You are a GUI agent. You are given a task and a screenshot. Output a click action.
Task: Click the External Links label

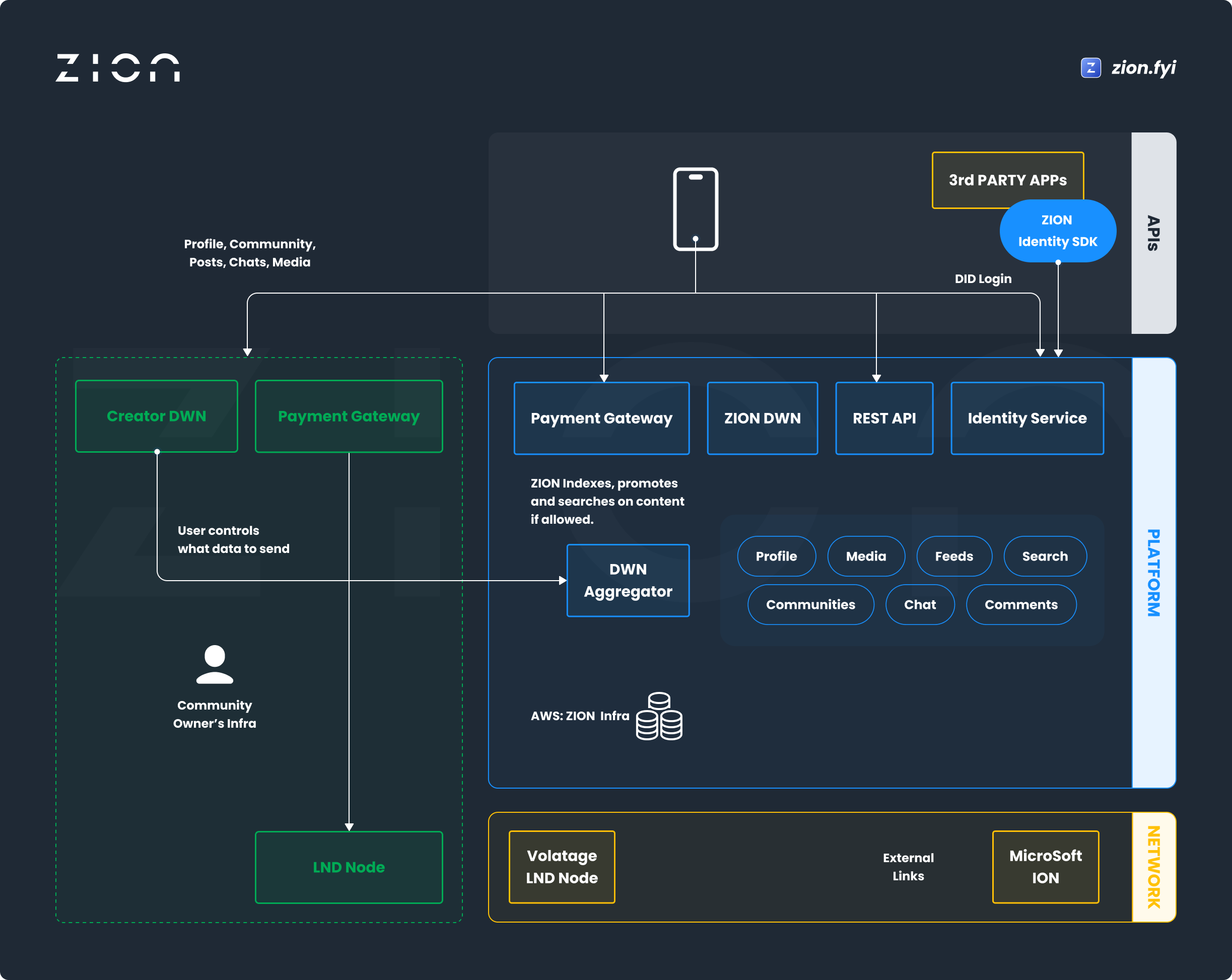[908, 867]
